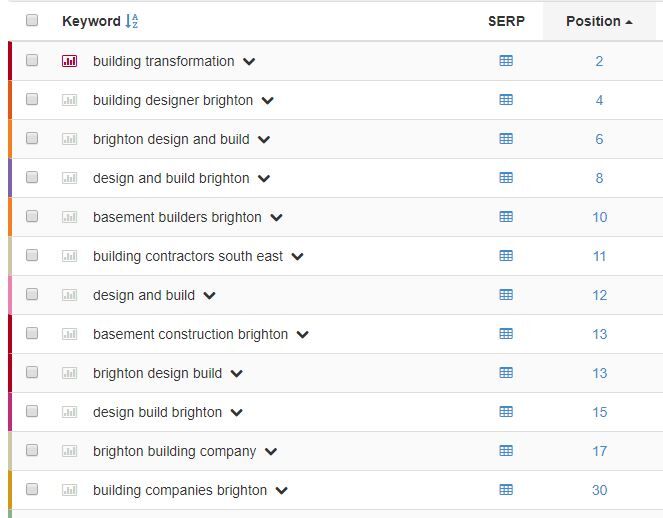
Task: Click the keyword text design and build brighton
Action: pyautogui.click(x=171, y=178)
